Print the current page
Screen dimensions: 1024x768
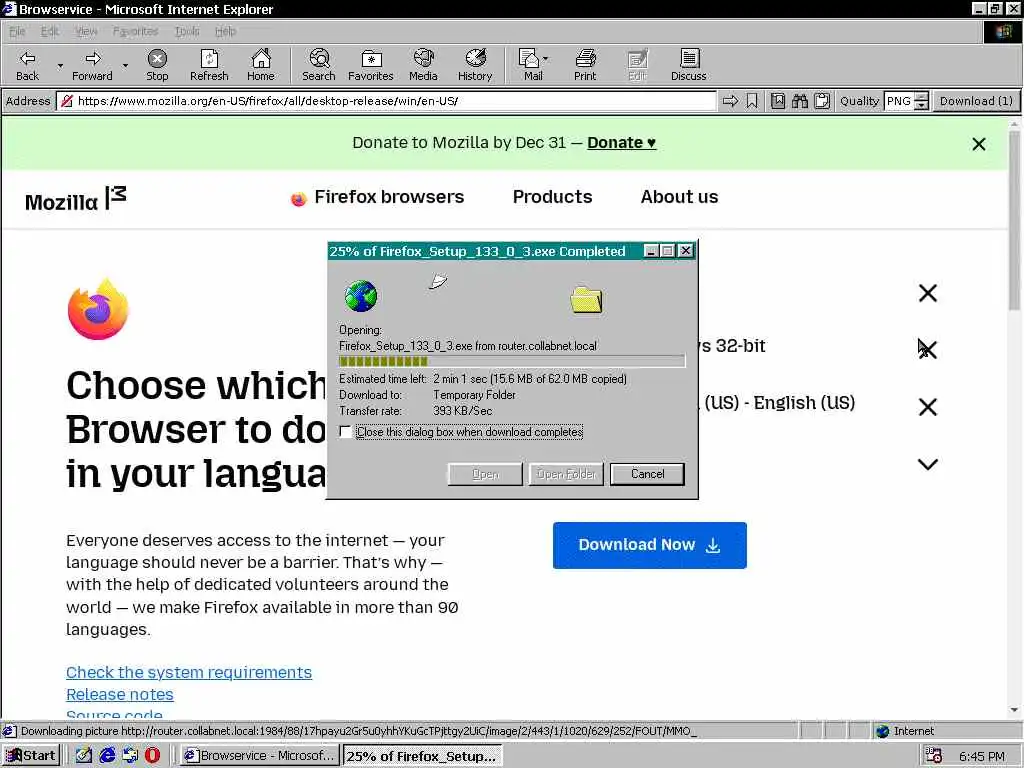coord(585,65)
